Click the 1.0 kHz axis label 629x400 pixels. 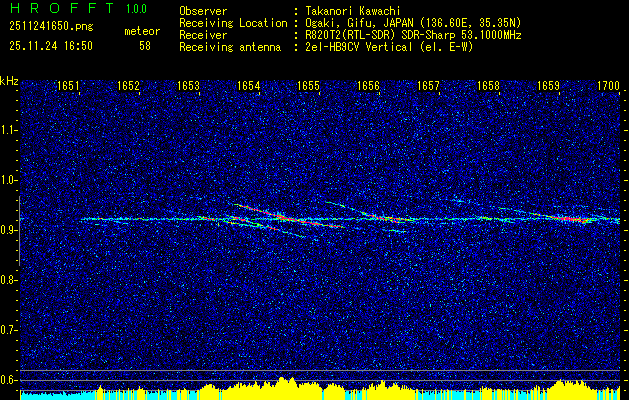pyautogui.click(x=8, y=180)
